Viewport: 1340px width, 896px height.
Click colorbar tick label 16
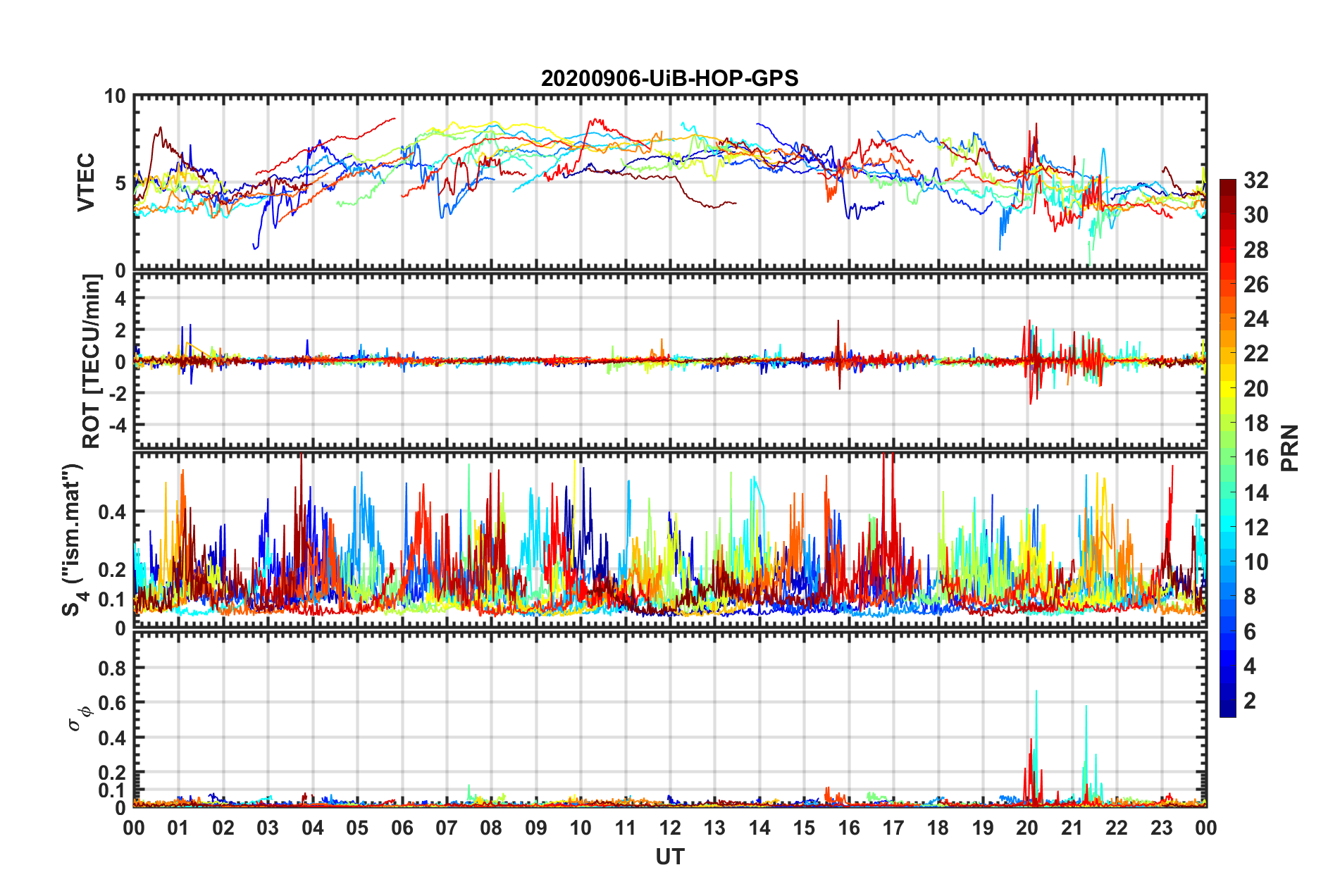coord(1255,459)
